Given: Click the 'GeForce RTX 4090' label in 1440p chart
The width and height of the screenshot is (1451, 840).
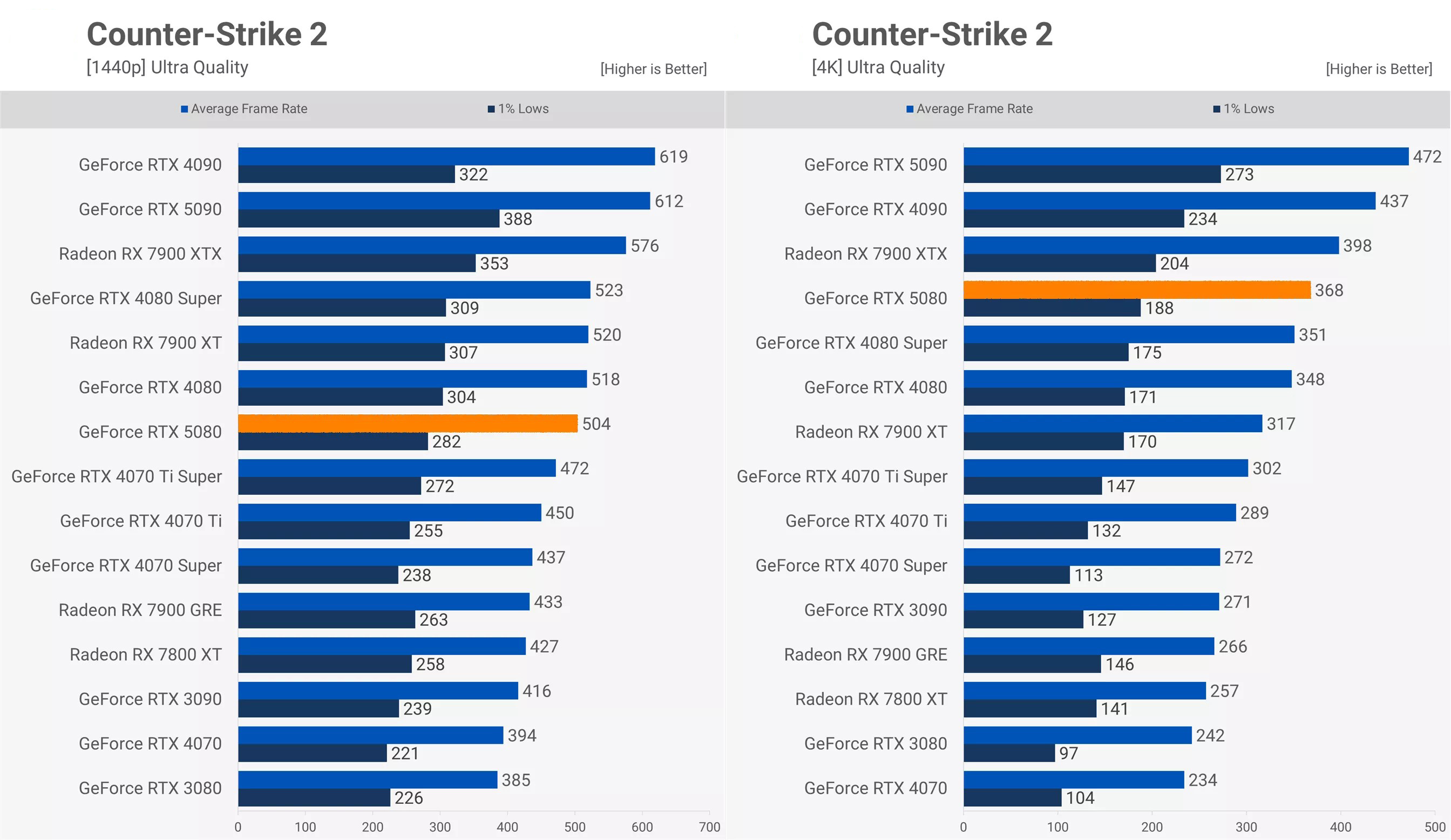Looking at the screenshot, I should click(150, 165).
